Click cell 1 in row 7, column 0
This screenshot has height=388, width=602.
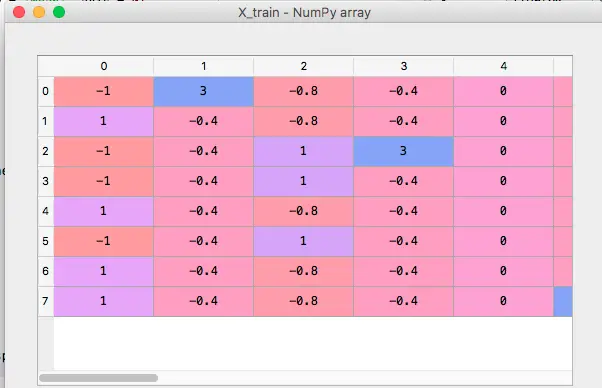point(104,301)
